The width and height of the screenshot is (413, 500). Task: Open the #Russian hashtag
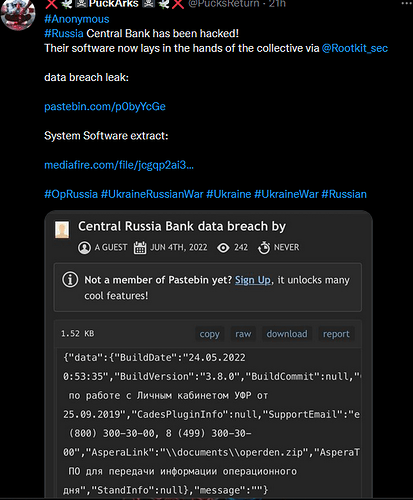pyautogui.click(x=344, y=194)
